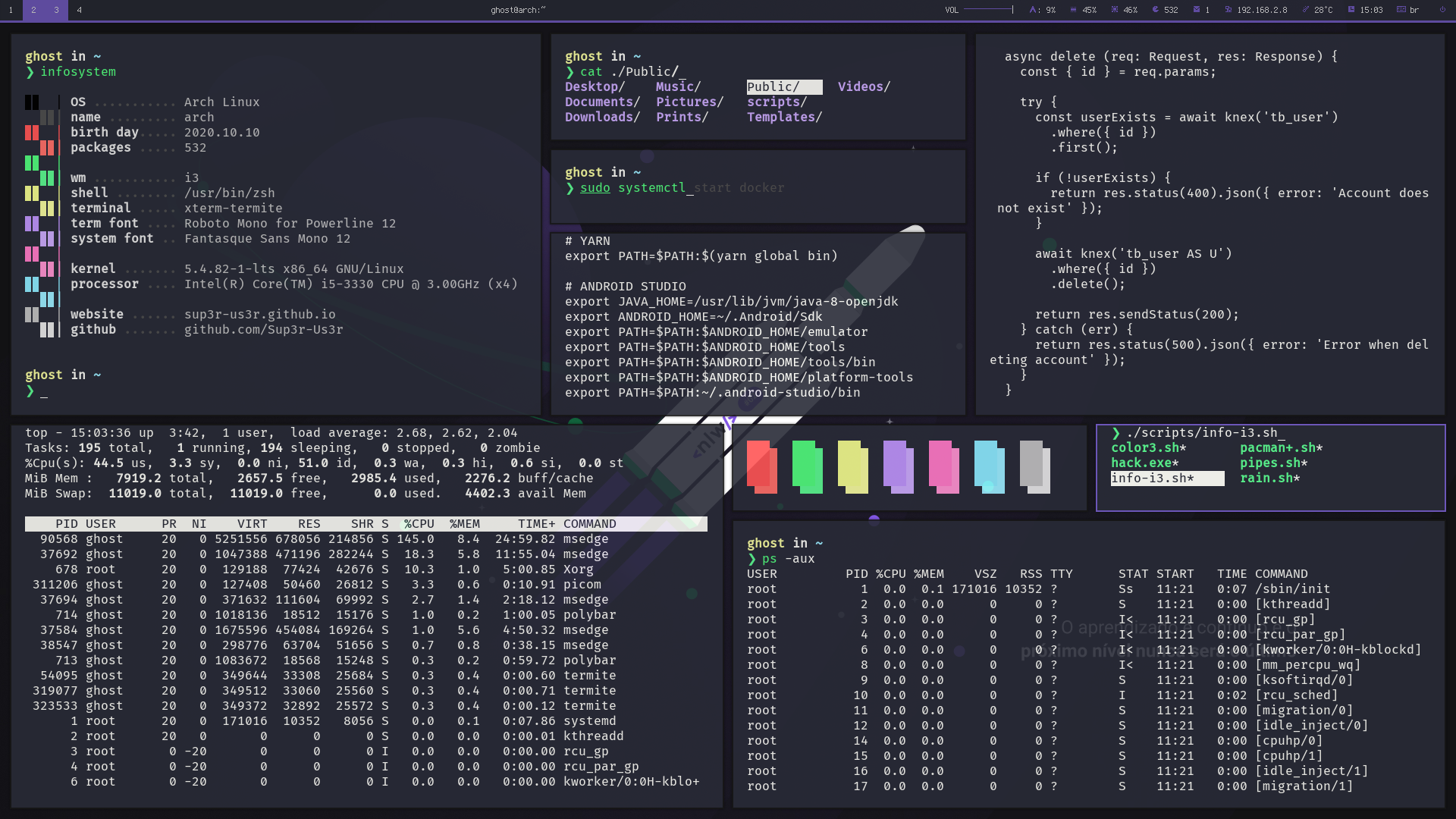1456x819 pixels.
Task: Click the github.com/Sup3r-Us3r value
Action: [263, 330]
